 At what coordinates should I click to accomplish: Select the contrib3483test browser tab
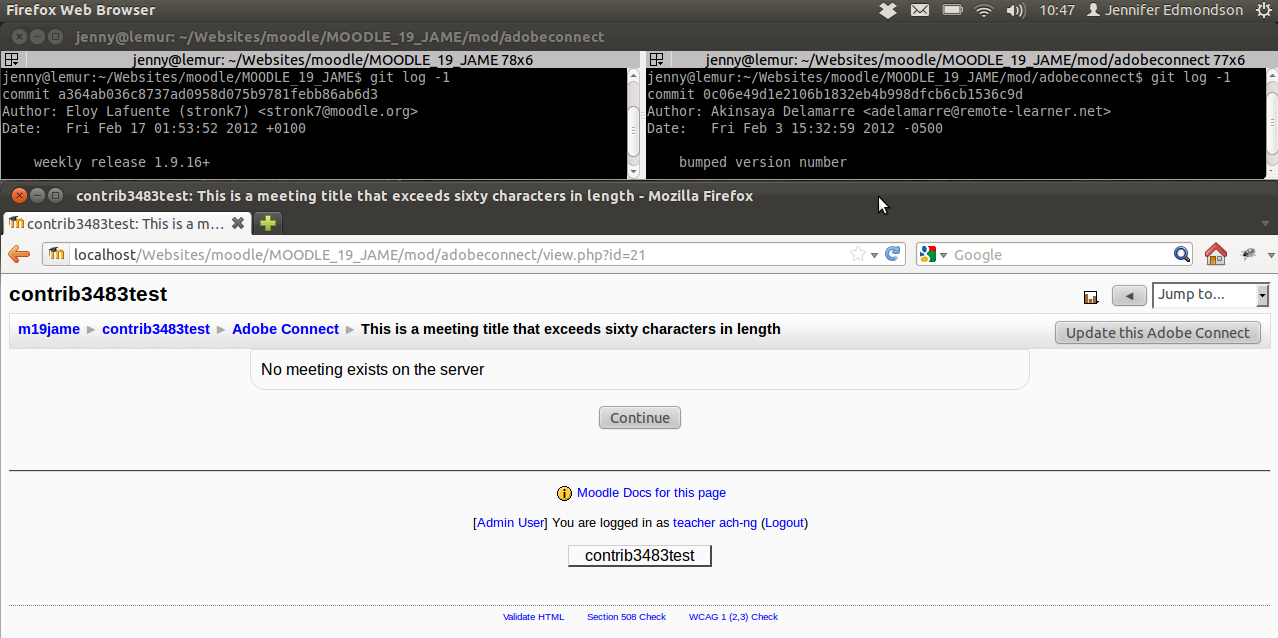(x=127, y=223)
